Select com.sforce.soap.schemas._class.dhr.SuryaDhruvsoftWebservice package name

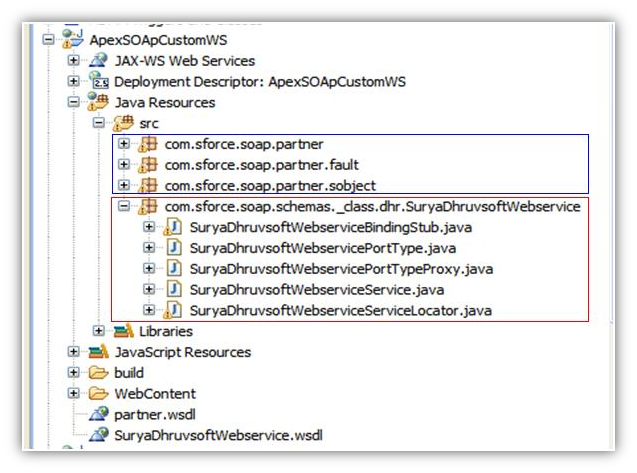pos(373,207)
